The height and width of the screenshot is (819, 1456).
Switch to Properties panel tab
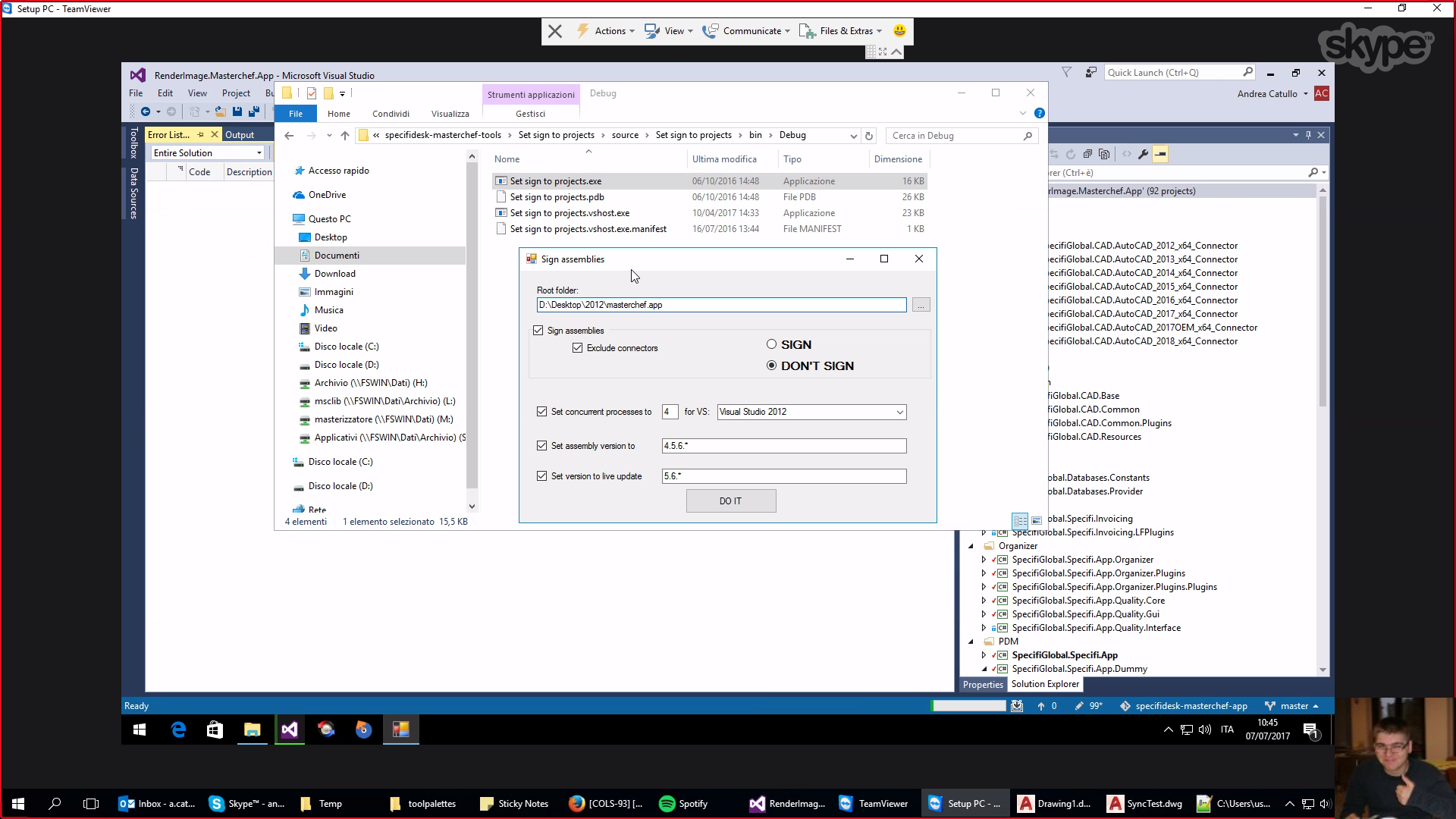983,684
